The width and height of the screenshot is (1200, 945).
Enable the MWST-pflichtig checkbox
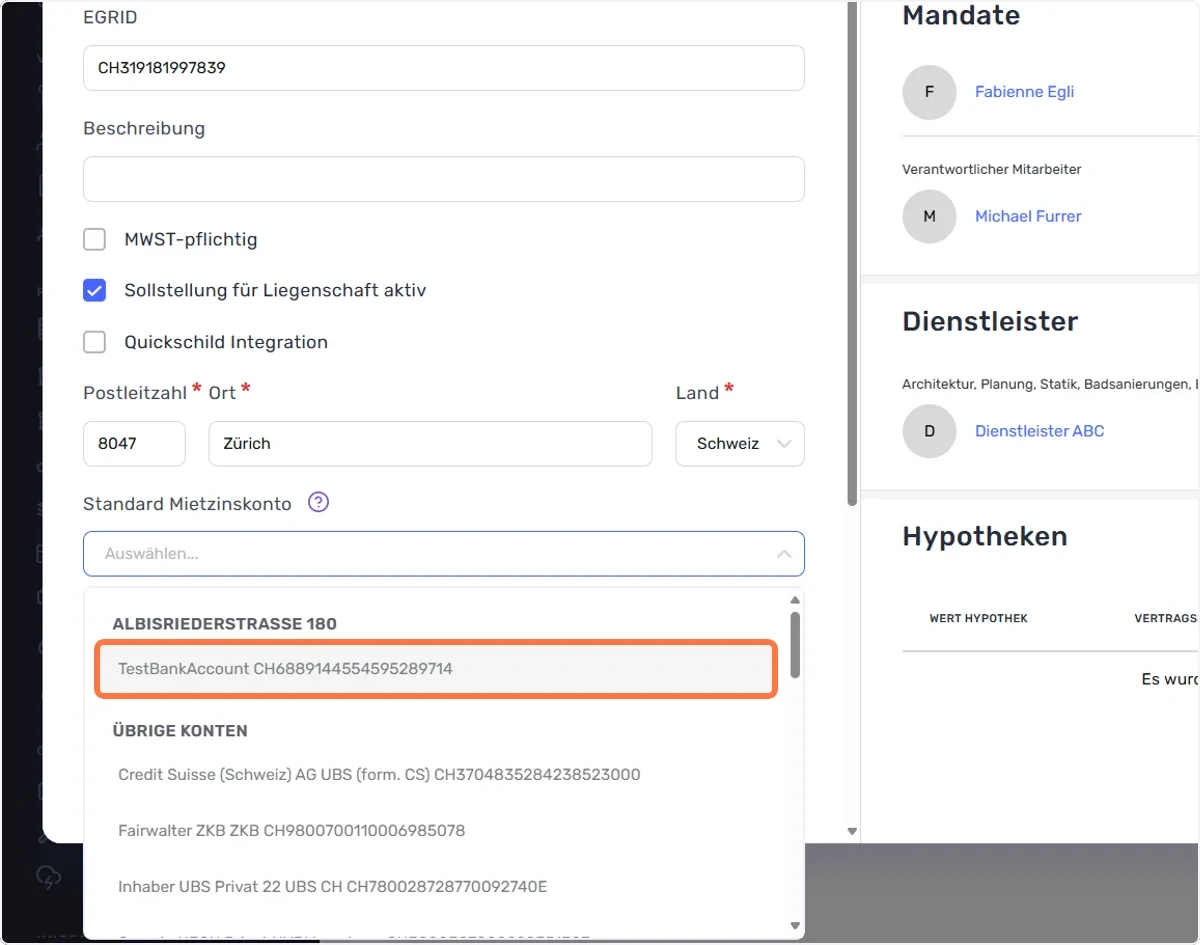[94, 239]
